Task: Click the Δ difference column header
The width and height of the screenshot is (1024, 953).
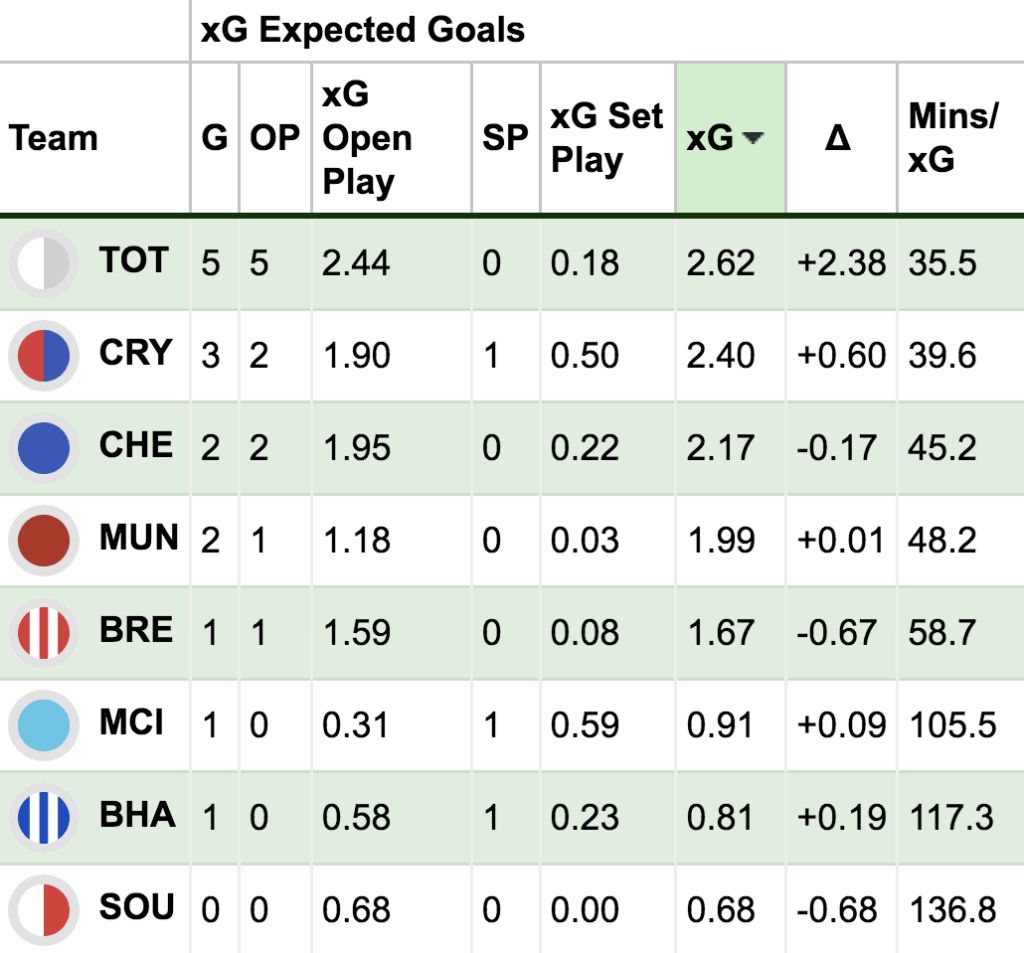Action: click(x=838, y=138)
